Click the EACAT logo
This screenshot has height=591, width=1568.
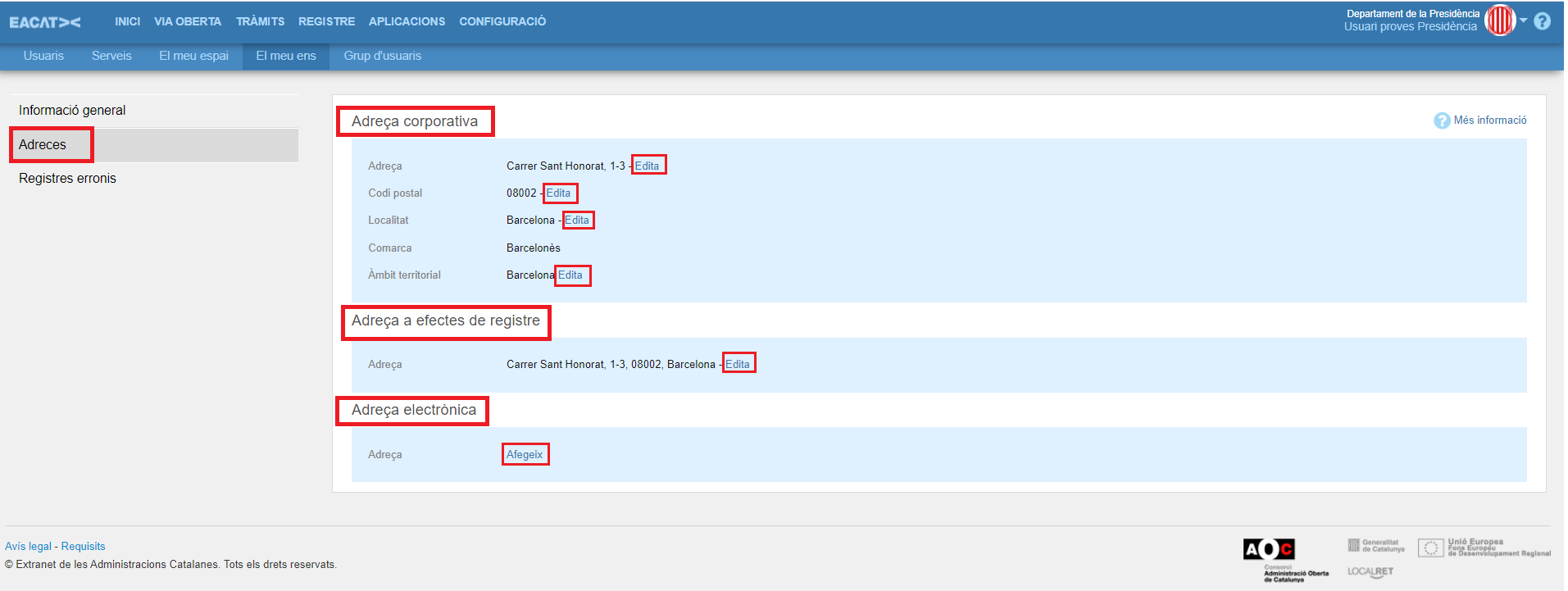coord(45,22)
